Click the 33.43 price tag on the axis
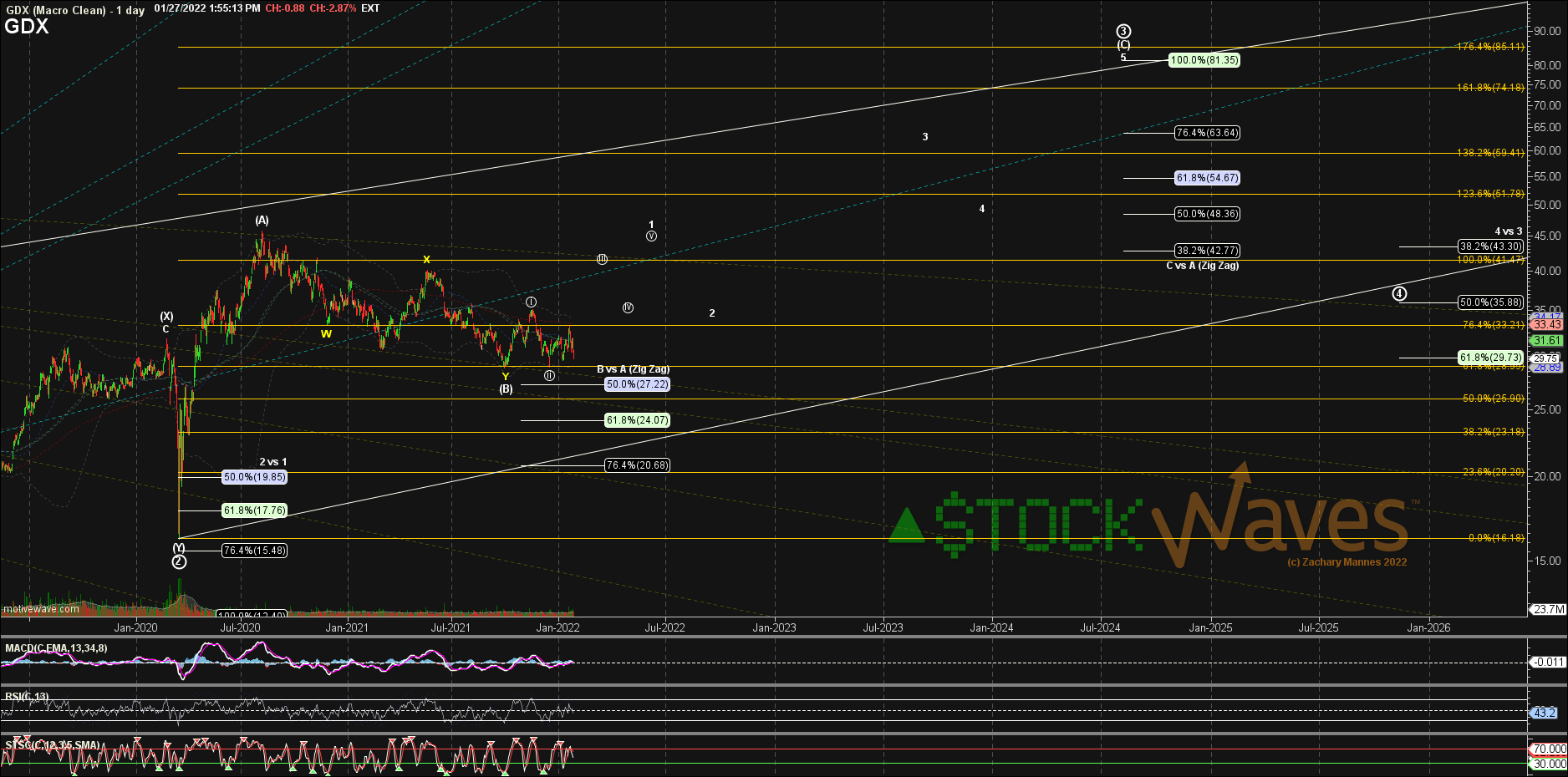This screenshot has width=1568, height=777. (1546, 324)
